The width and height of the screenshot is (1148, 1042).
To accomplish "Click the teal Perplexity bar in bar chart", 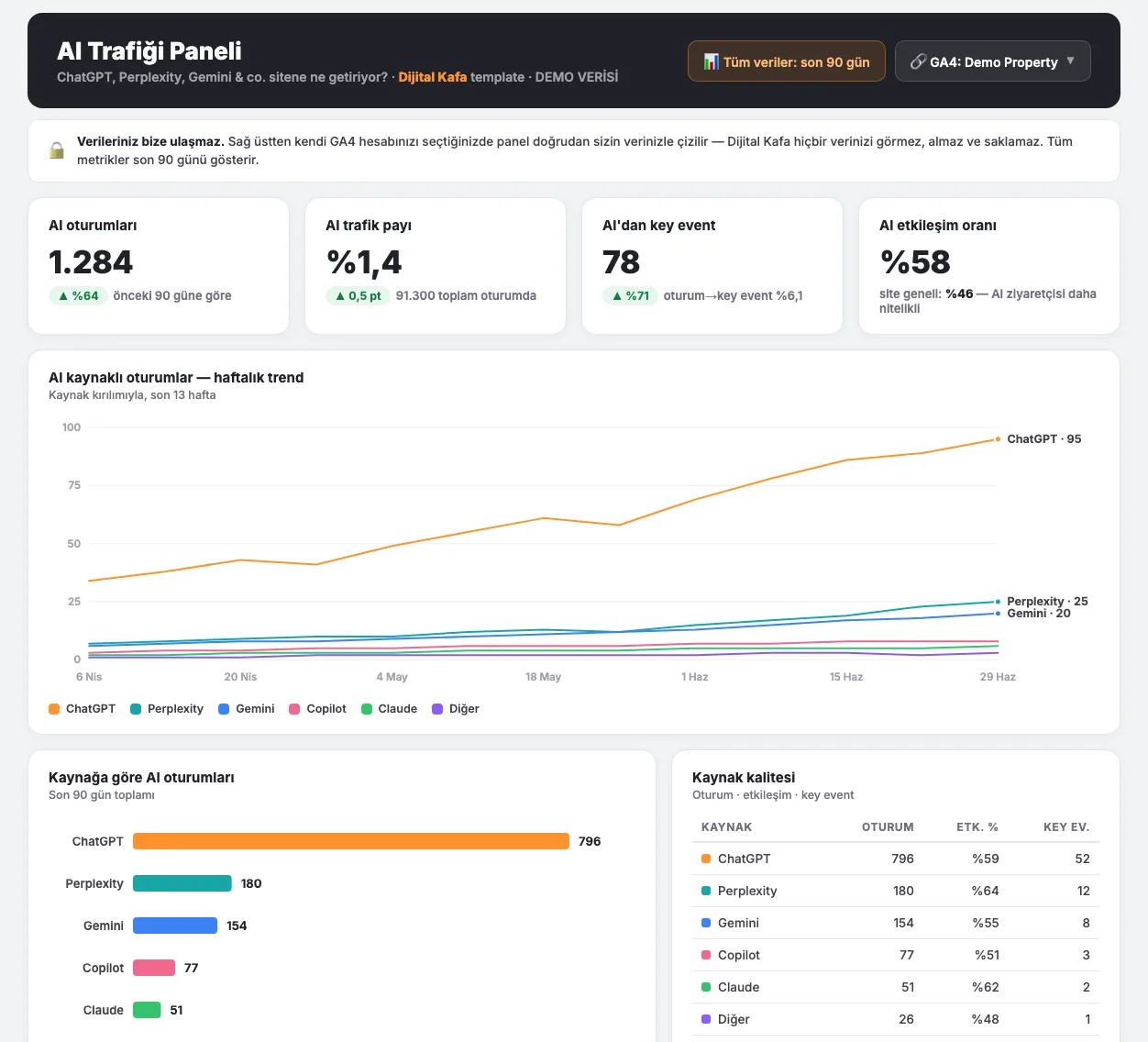I will click(x=182, y=883).
